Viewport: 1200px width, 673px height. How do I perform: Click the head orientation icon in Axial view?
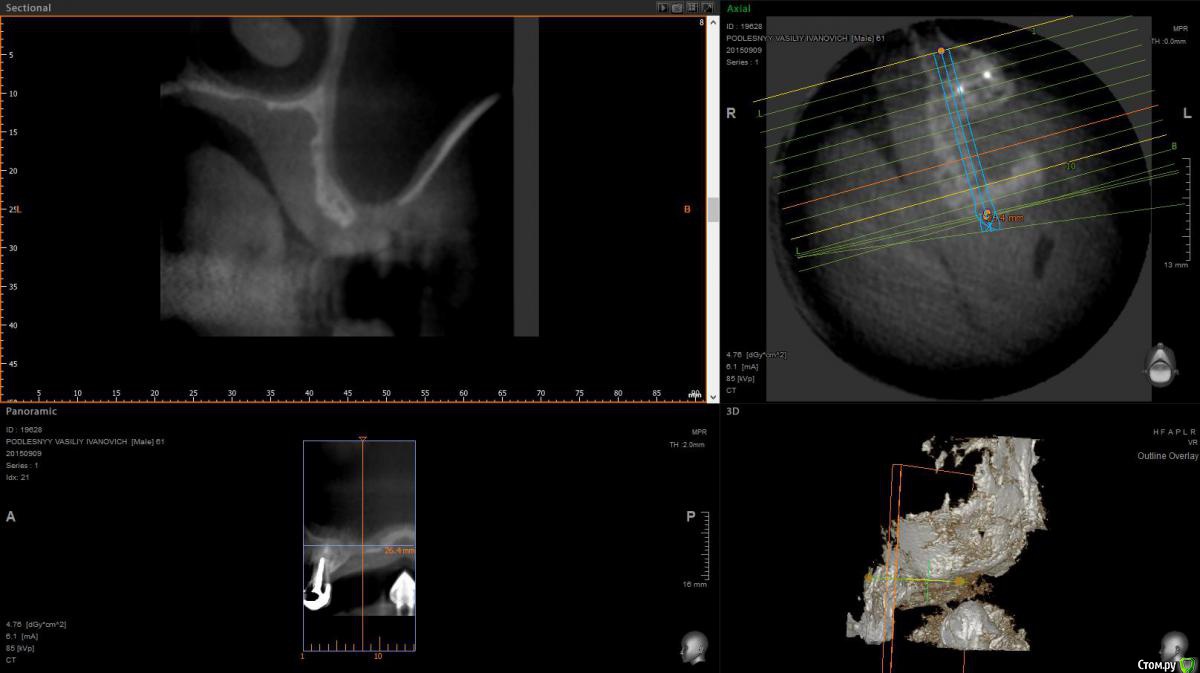coord(1160,365)
